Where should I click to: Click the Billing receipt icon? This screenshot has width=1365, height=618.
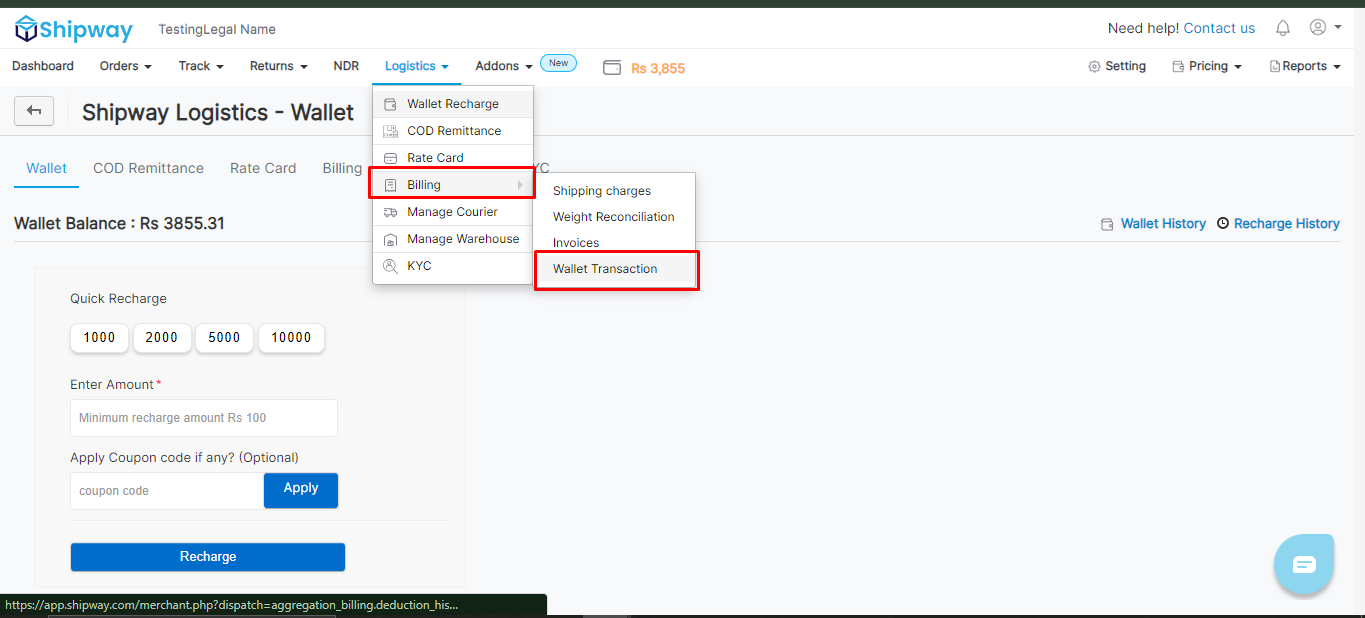pyautogui.click(x=390, y=185)
